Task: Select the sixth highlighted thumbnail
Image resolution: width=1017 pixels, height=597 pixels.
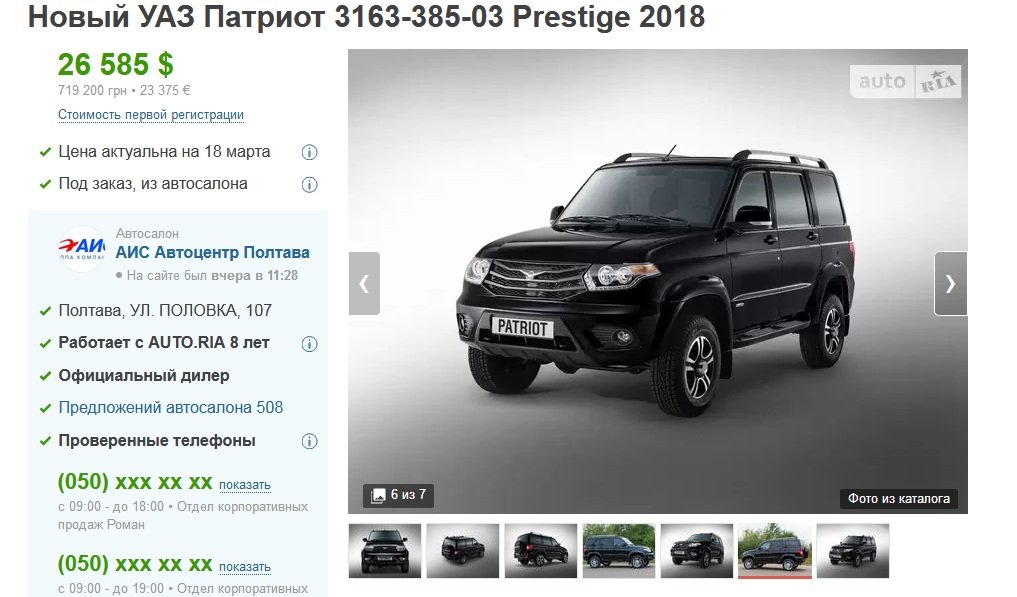Action: tap(774, 551)
